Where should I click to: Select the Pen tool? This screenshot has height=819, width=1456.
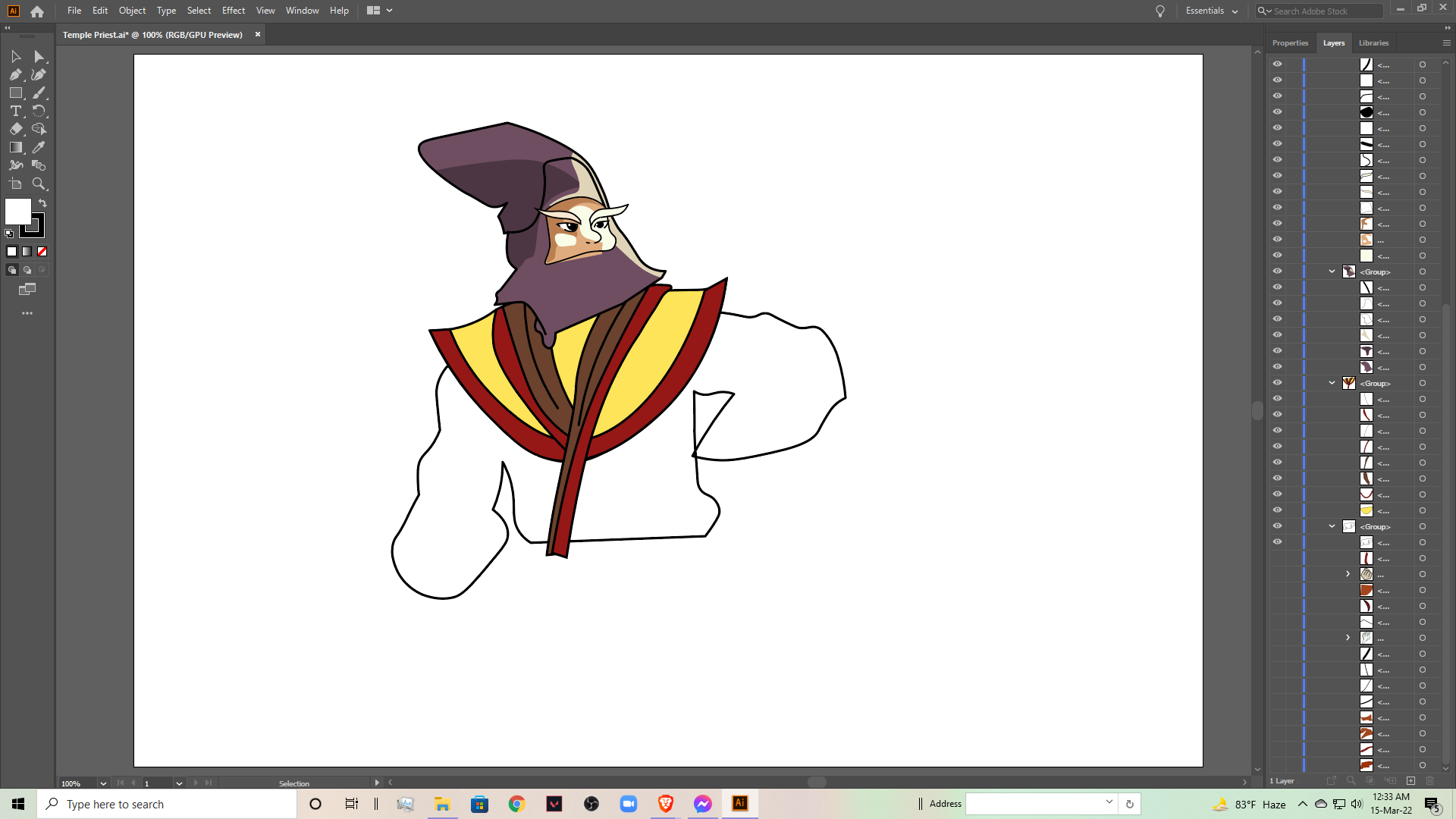coord(16,75)
